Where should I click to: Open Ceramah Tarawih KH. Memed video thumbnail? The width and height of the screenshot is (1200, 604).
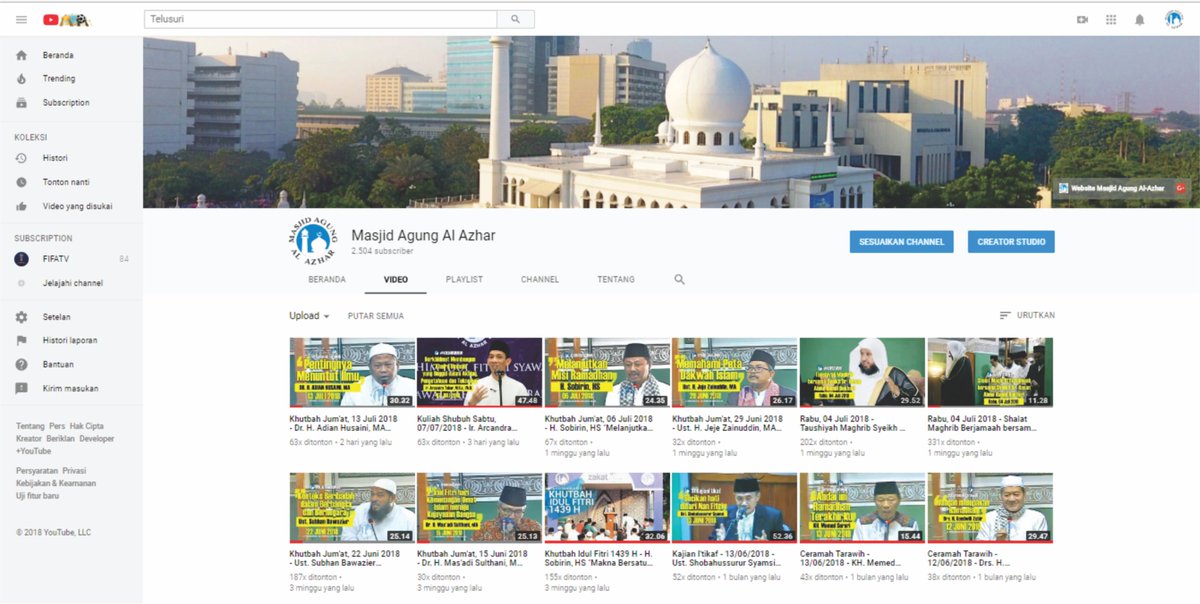click(x=862, y=507)
